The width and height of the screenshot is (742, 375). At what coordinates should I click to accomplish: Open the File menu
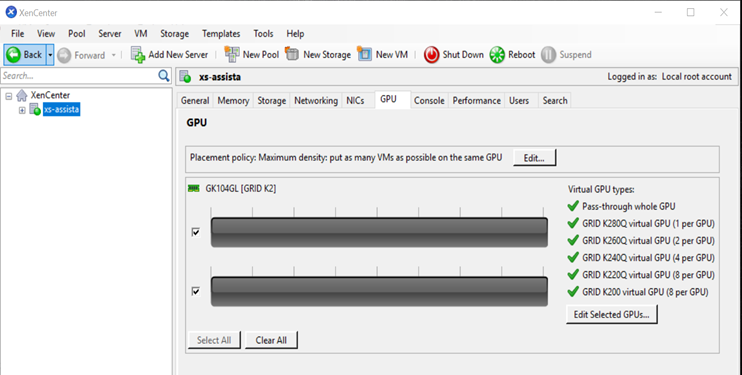[18, 34]
